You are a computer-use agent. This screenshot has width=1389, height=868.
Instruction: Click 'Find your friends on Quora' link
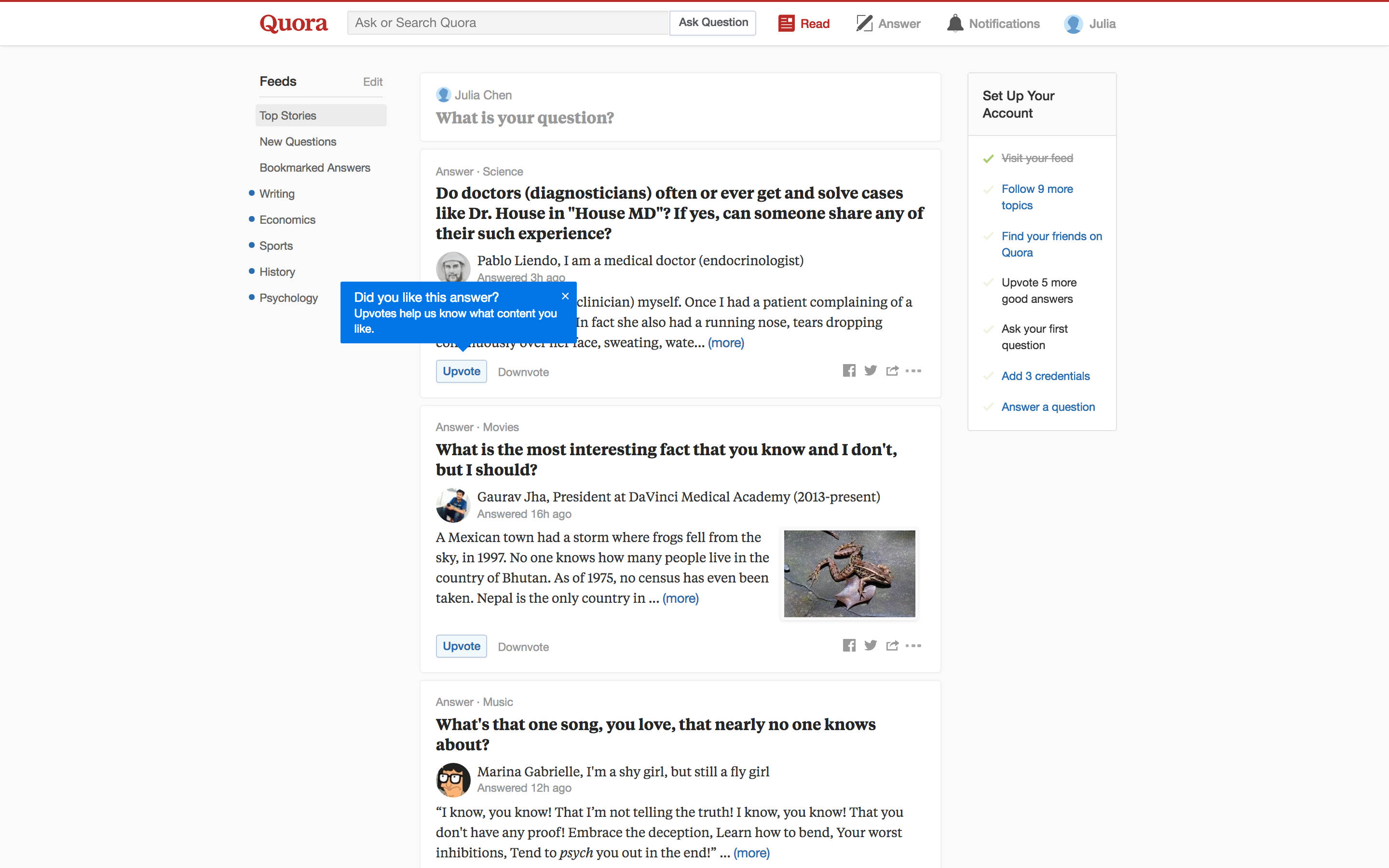[x=1051, y=244]
